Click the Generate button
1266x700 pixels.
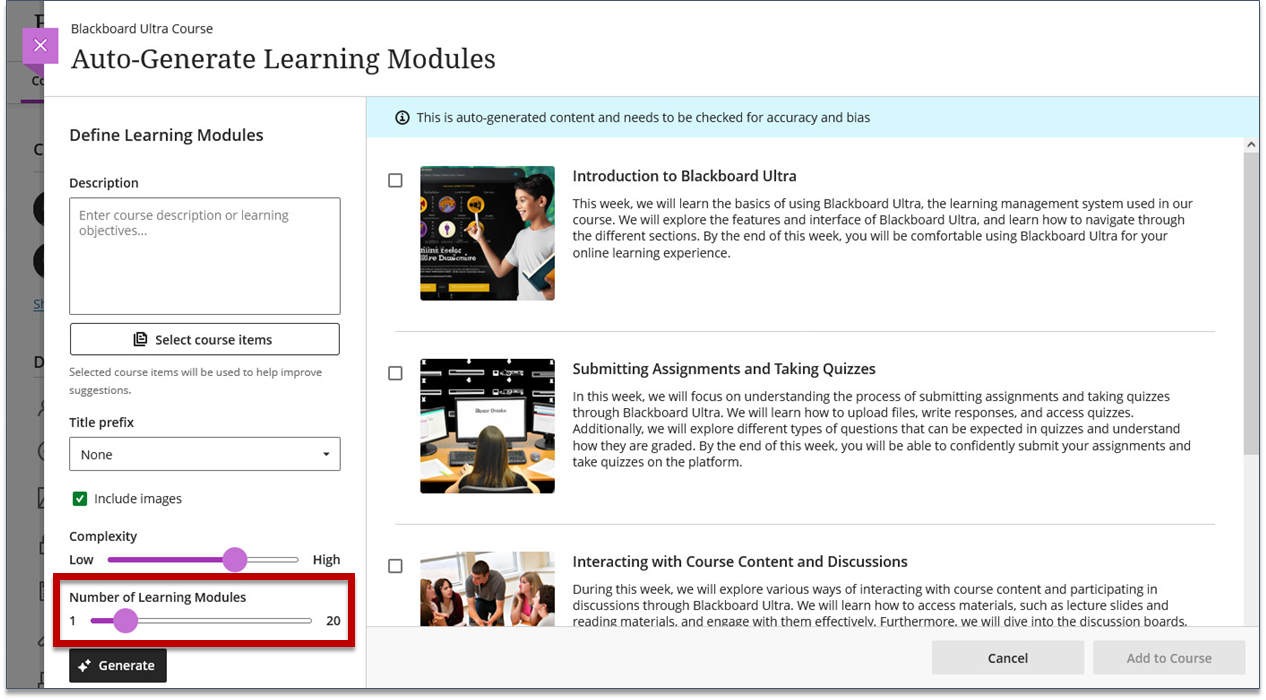click(x=118, y=665)
